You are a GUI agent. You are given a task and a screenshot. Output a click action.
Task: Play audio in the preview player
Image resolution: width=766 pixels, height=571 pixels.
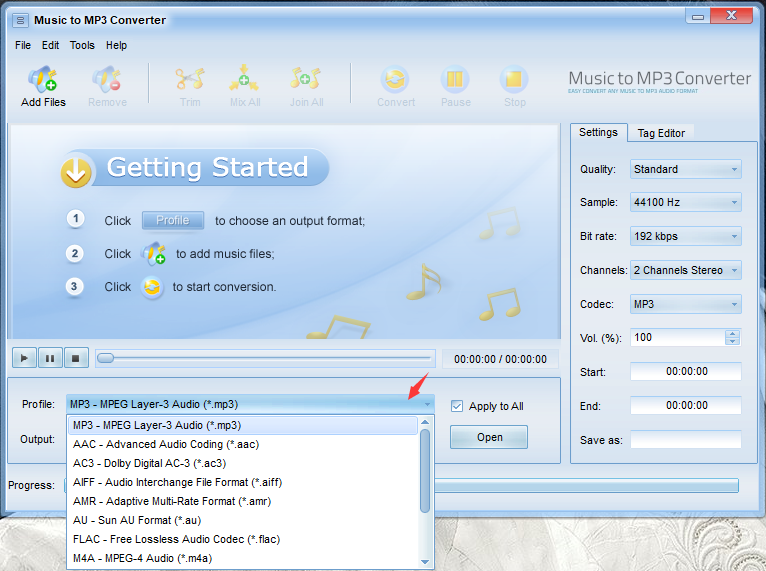point(24,358)
